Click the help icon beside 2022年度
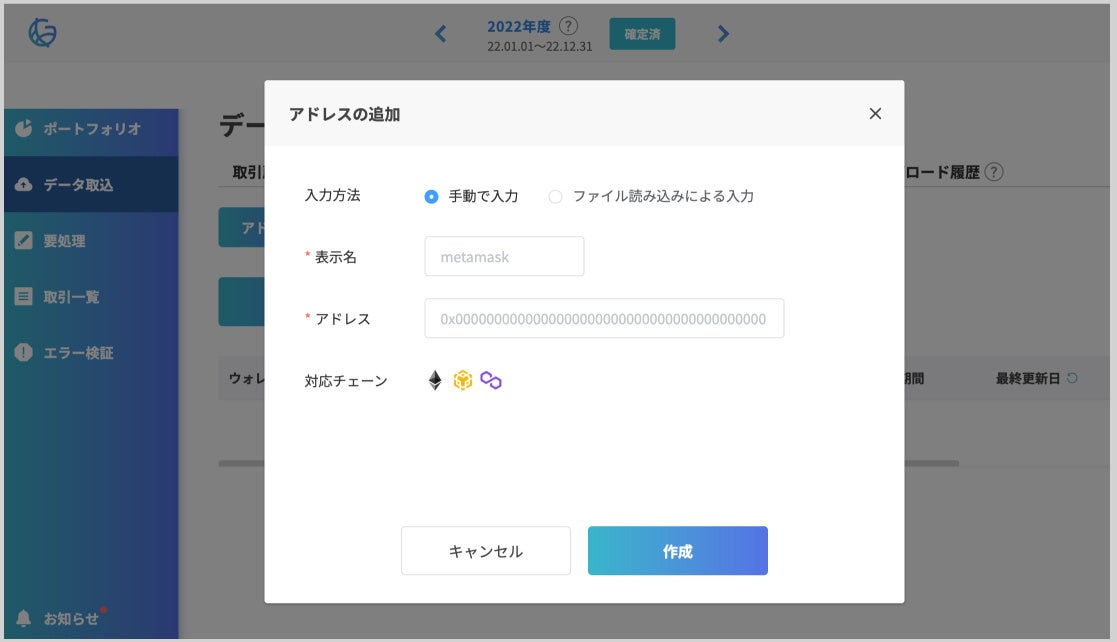Viewport: 1117px width, 642px height. pos(569,26)
